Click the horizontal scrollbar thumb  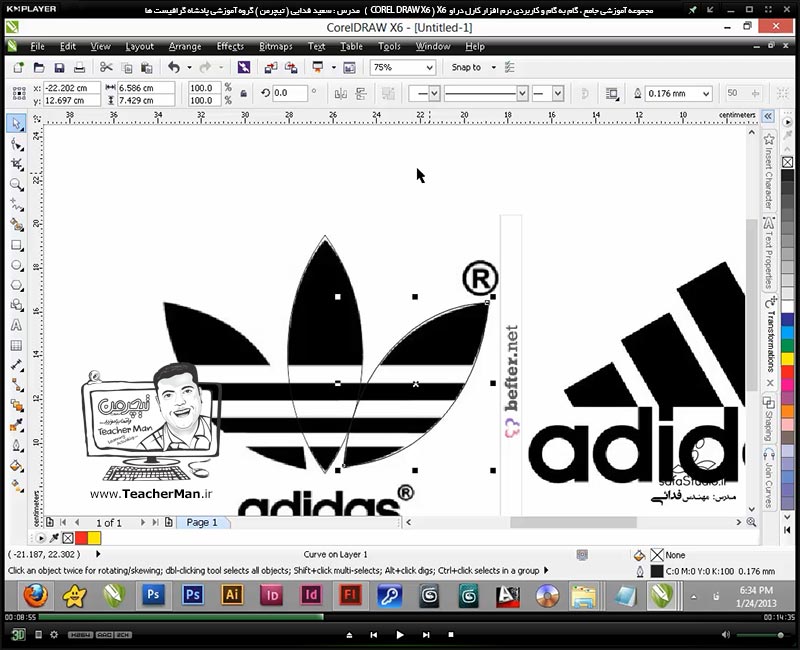(573, 522)
